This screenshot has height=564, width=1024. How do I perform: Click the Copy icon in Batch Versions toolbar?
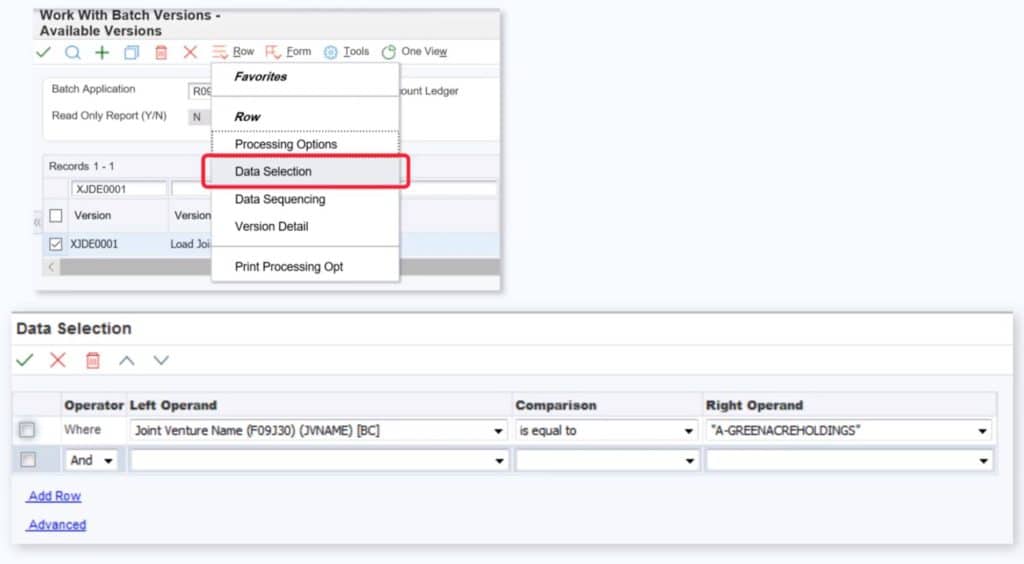(x=131, y=52)
